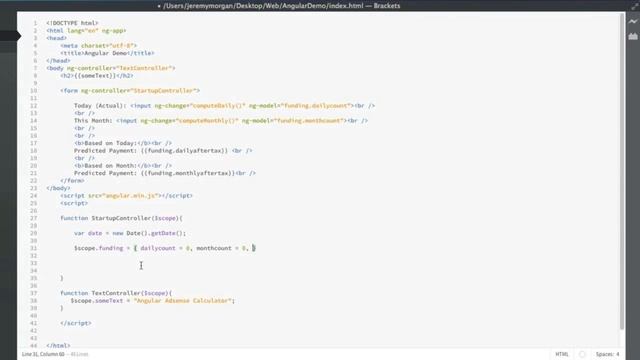The width and height of the screenshot is (640, 360).
Task: Click the closing </script> tag
Action: point(76,323)
